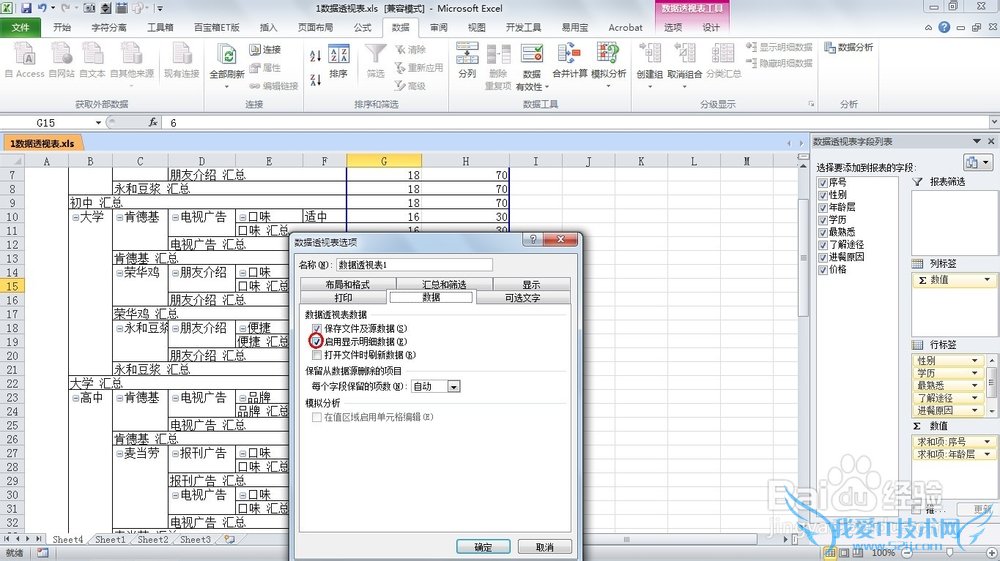The width and height of the screenshot is (1000, 561).
Task: Enable 打开文件时刷新数据 checkbox
Action: tap(317, 354)
